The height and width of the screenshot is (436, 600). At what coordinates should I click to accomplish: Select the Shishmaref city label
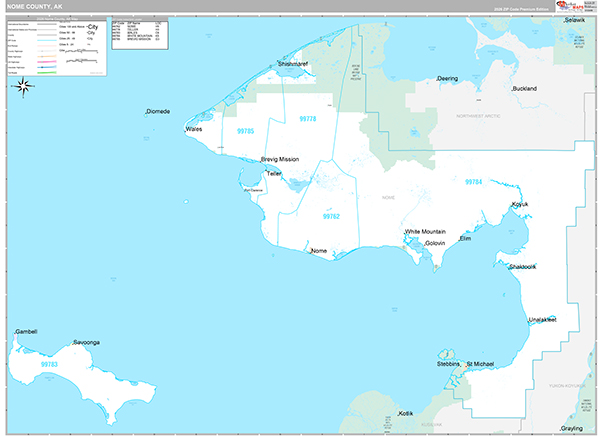292,64
